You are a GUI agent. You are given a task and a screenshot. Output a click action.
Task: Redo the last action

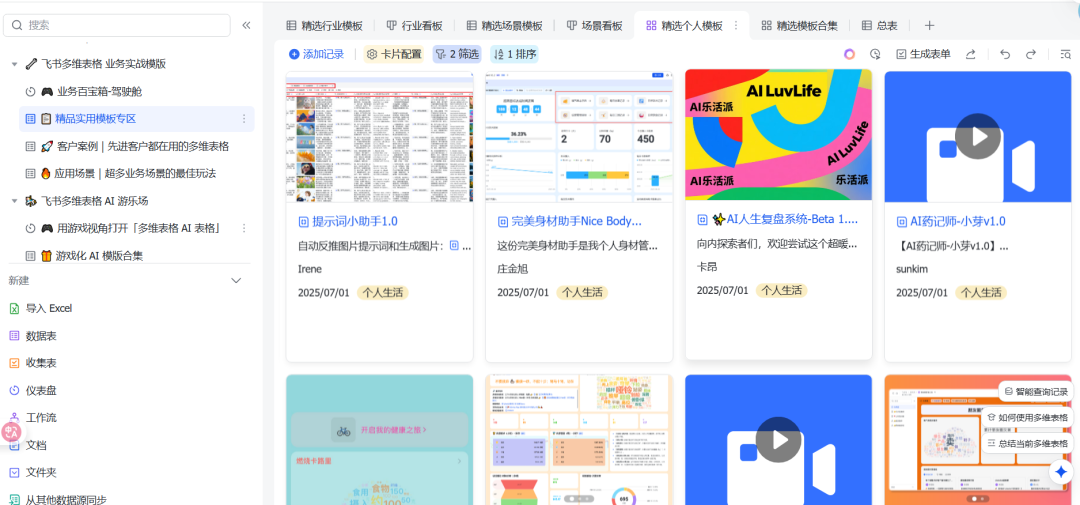[1031, 54]
